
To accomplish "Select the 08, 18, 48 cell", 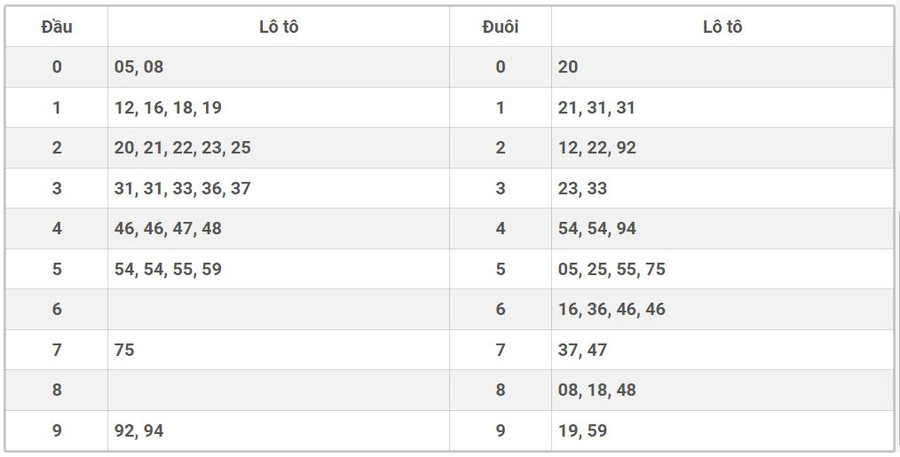I will pyautogui.click(x=597, y=390).
